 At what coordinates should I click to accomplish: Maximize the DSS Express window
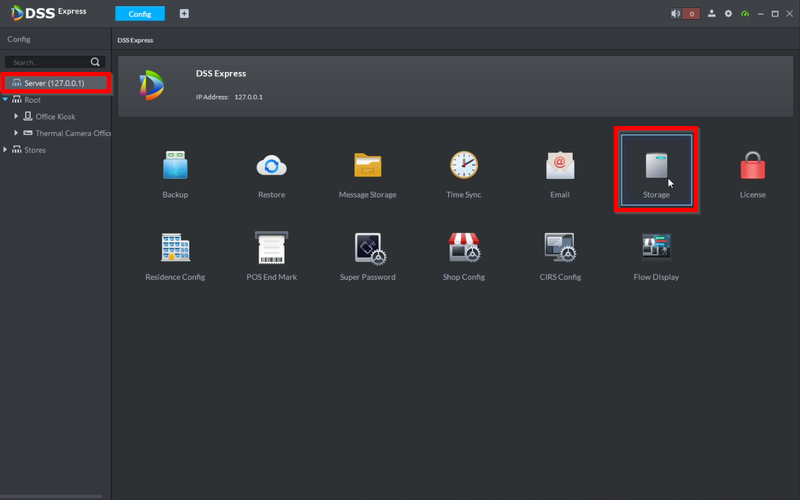click(775, 14)
